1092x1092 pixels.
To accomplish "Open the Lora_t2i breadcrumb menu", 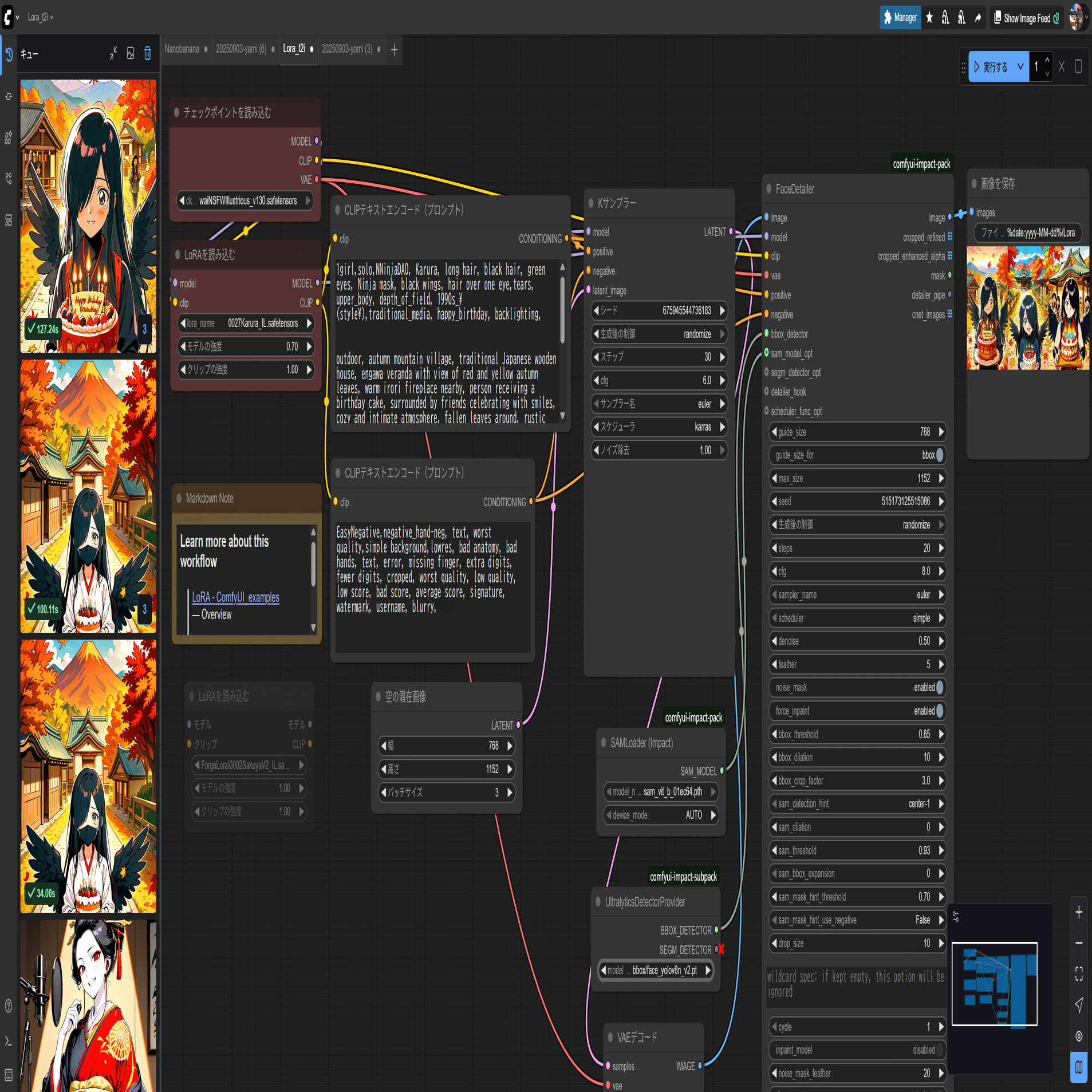I will pyautogui.click(x=40, y=17).
